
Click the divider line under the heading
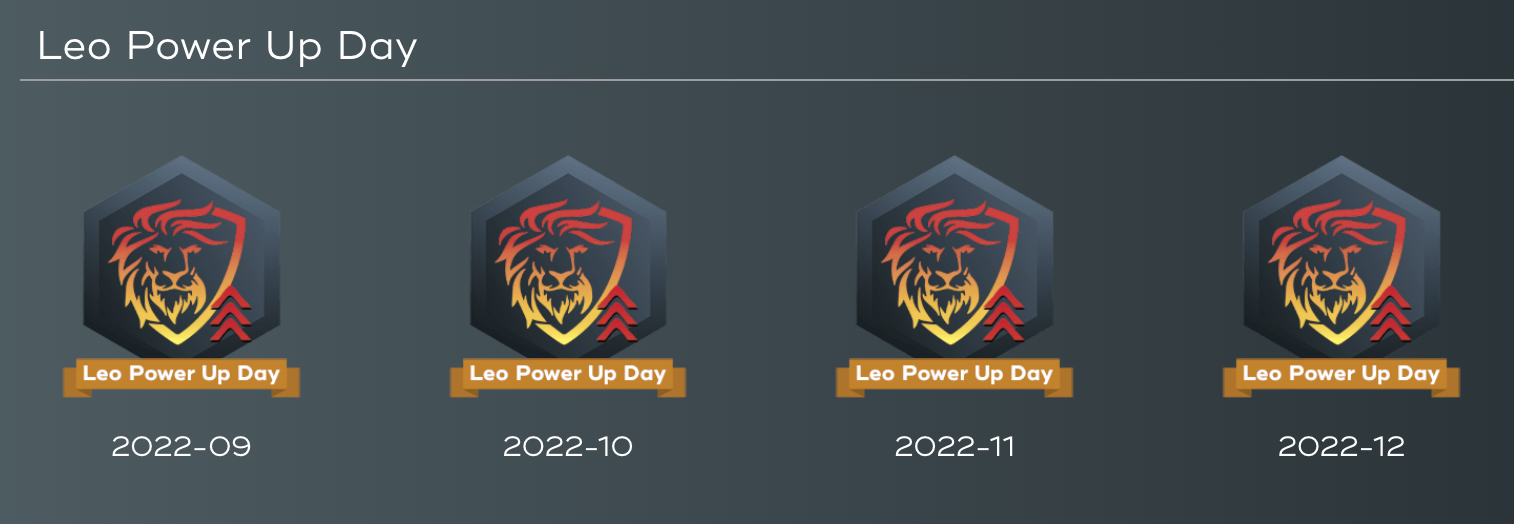[767, 79]
